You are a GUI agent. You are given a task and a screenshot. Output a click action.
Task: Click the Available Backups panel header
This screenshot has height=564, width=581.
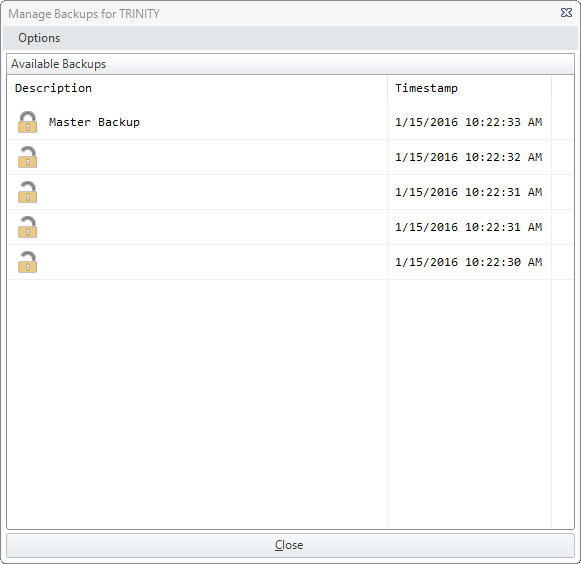click(x=290, y=64)
